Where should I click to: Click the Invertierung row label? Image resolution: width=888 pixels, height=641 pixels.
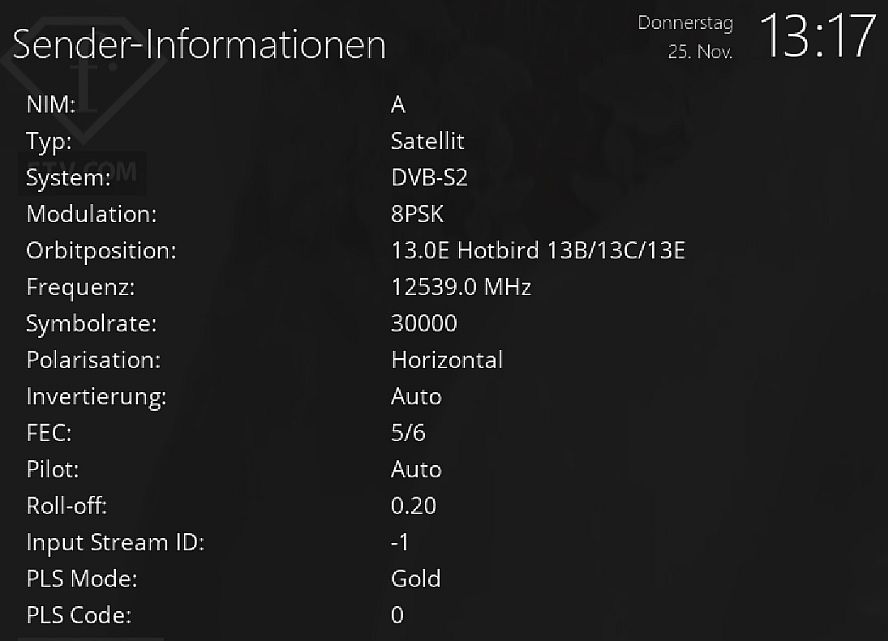[x=96, y=396]
